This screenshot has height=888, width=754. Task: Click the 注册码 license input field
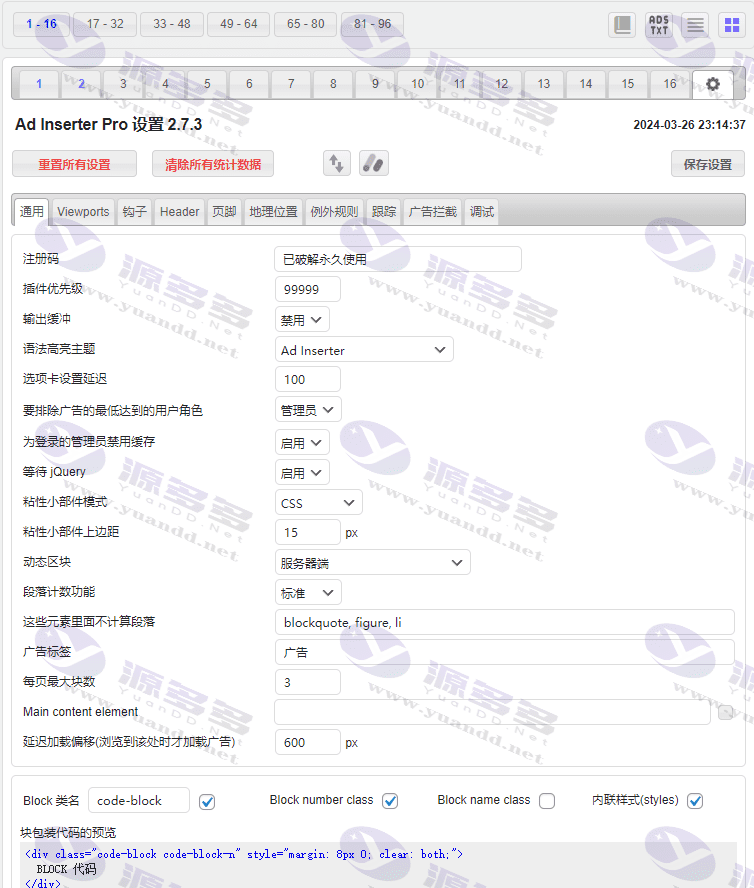pos(398,259)
